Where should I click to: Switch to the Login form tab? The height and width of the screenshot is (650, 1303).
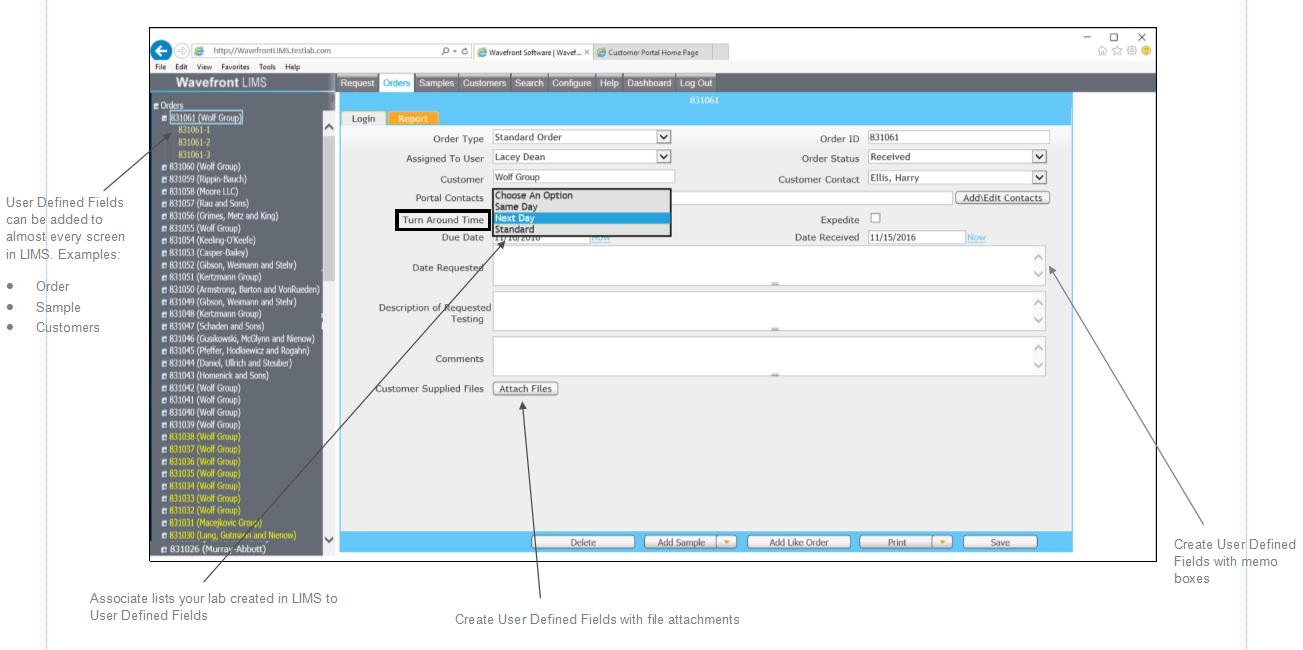pyautogui.click(x=363, y=118)
